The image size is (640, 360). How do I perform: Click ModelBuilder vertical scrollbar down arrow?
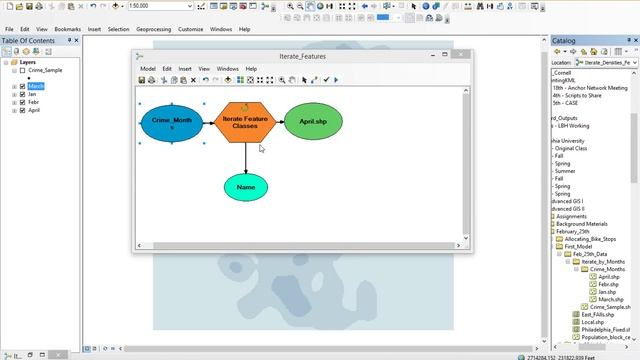[x=466, y=238]
